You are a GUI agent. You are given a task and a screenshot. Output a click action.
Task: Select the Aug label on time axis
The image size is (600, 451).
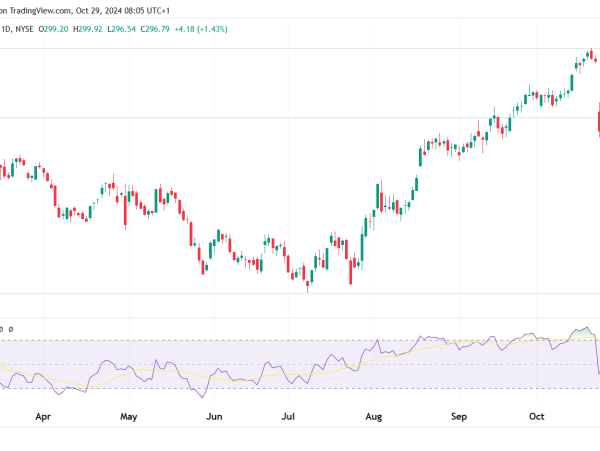pyautogui.click(x=373, y=417)
